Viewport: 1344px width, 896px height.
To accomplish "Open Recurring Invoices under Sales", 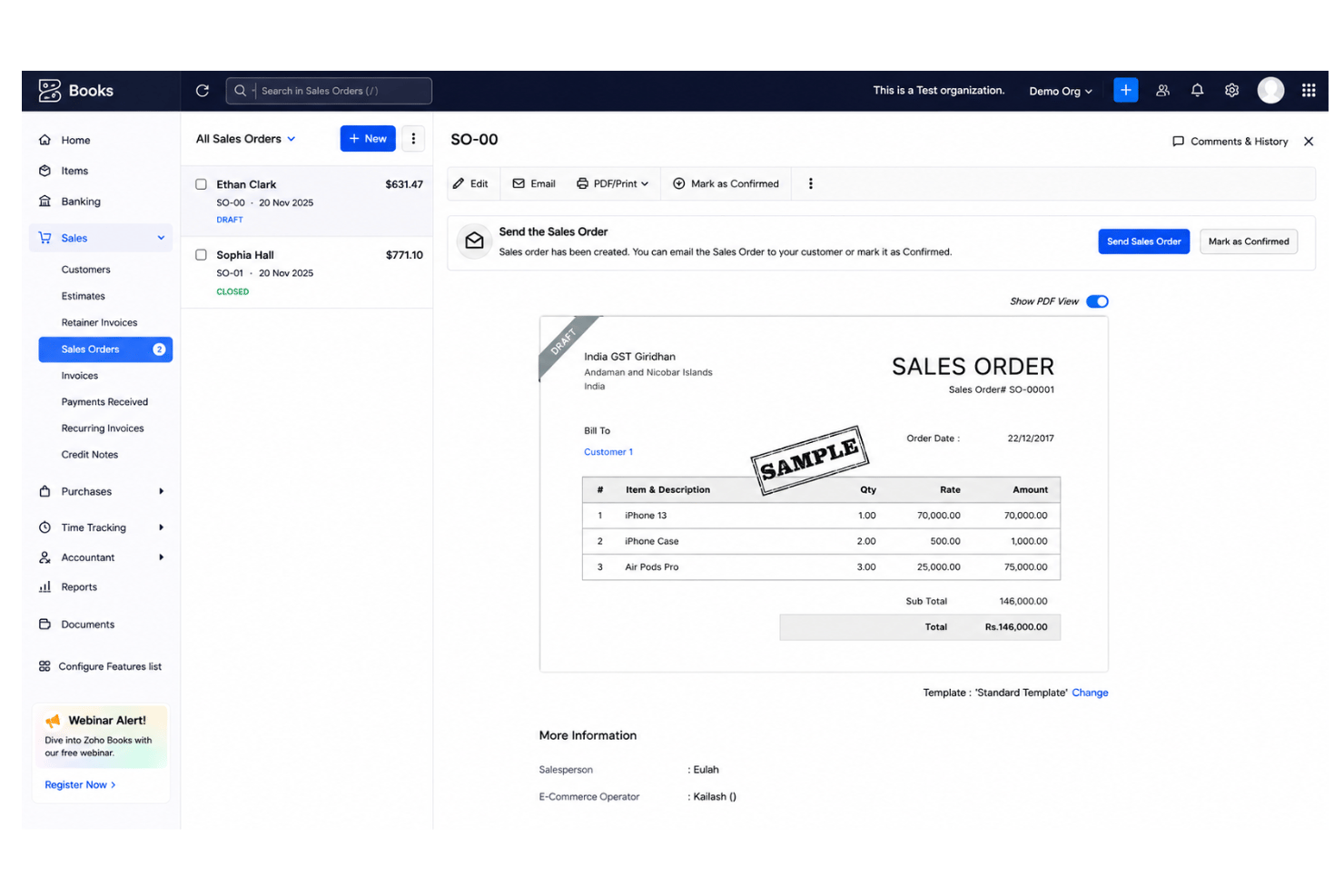I will (x=103, y=428).
